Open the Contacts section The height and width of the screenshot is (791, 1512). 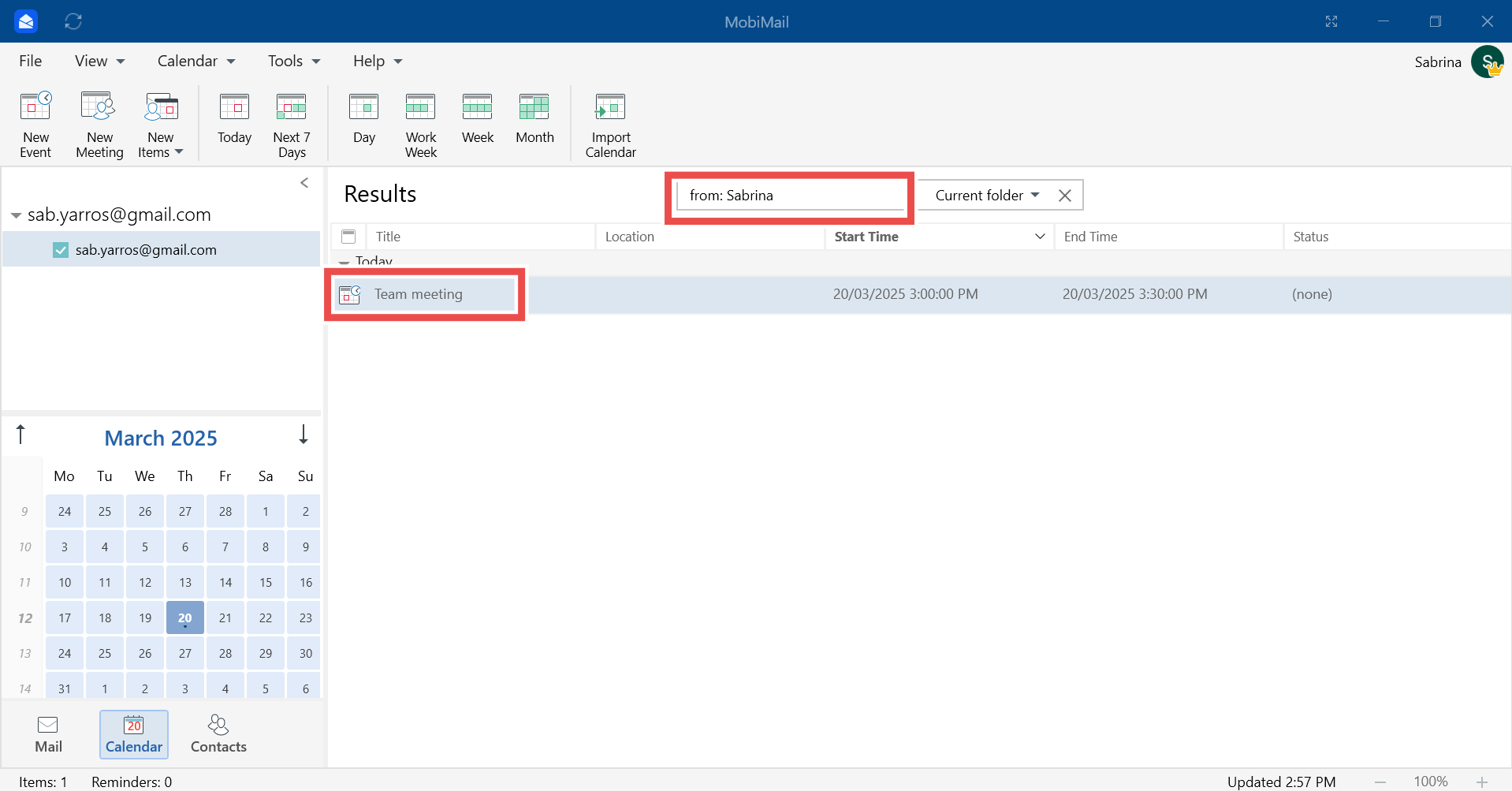point(218,734)
